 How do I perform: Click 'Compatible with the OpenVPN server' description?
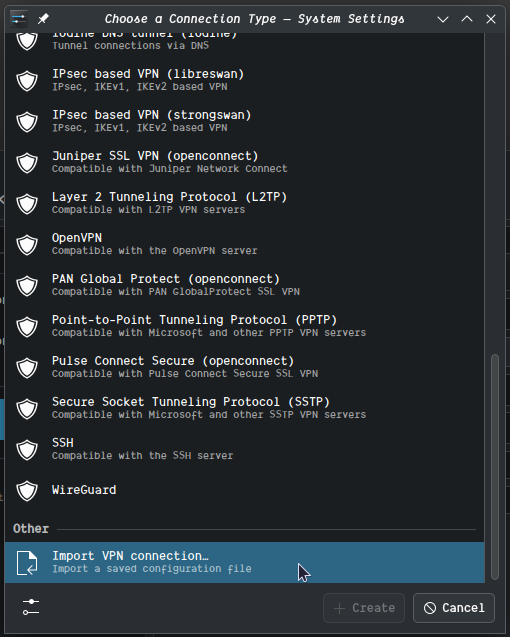coord(154,251)
